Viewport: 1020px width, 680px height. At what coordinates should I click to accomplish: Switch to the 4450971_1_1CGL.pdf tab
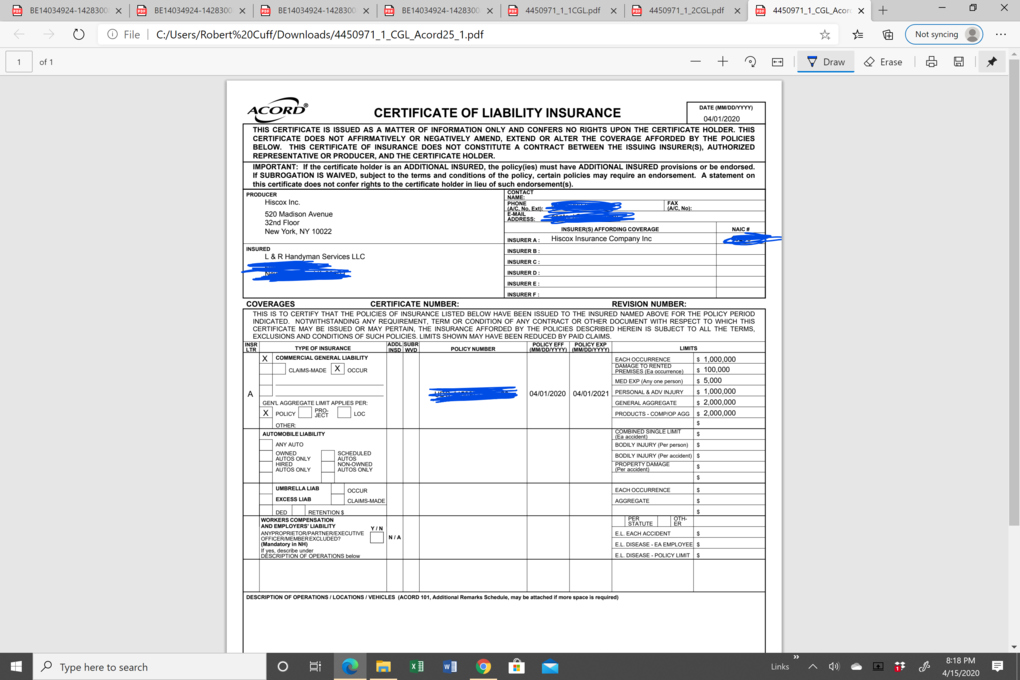560,10
